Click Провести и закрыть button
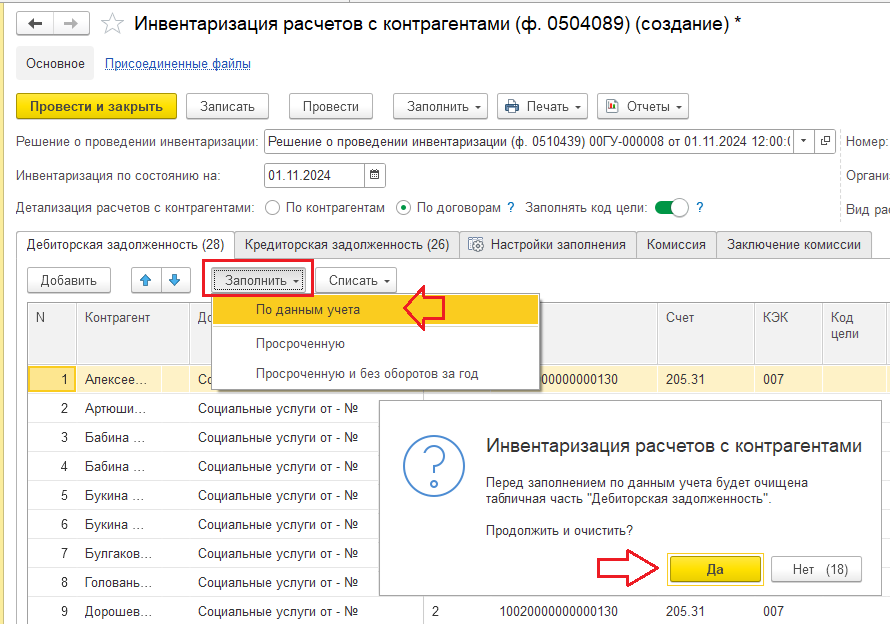The image size is (890, 624). (x=96, y=106)
